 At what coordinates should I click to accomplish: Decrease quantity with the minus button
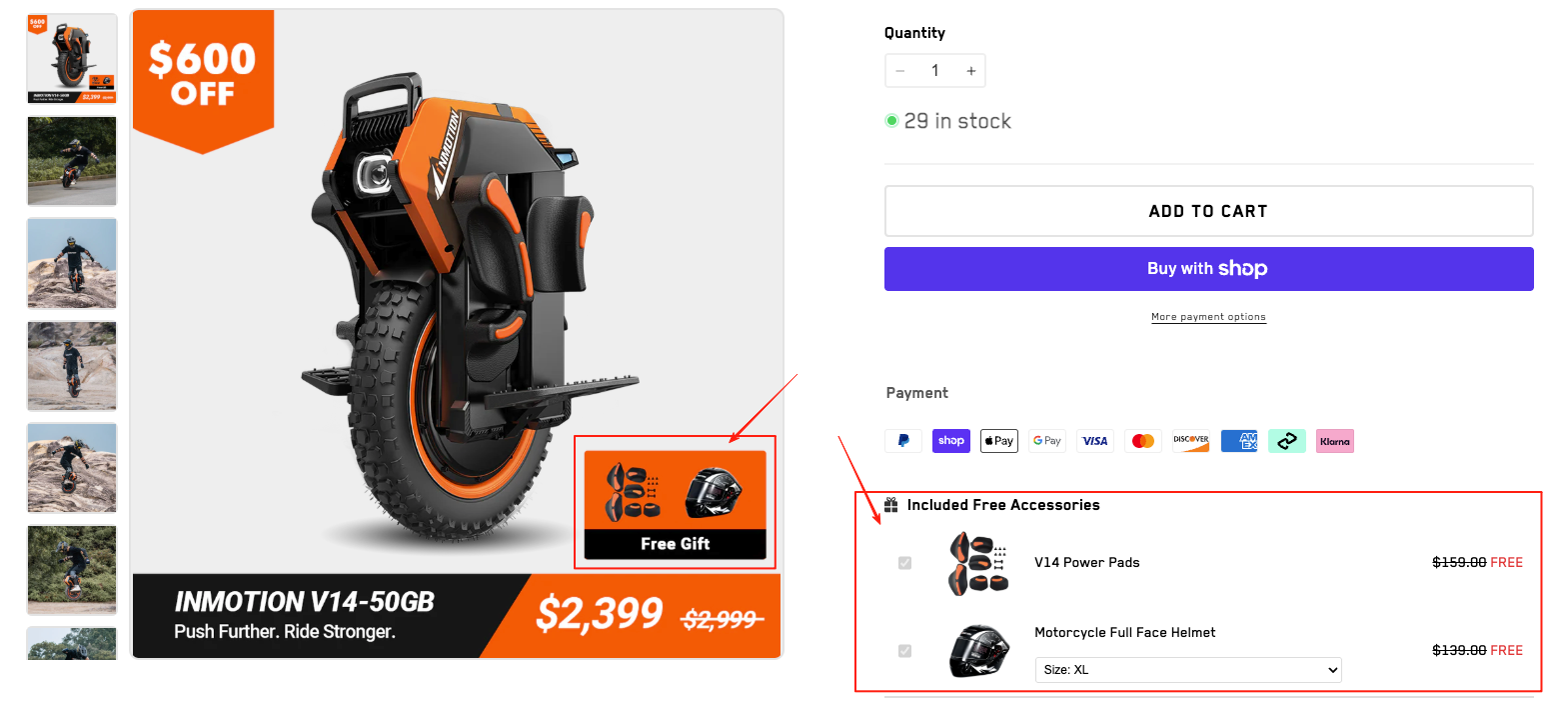[x=900, y=71]
